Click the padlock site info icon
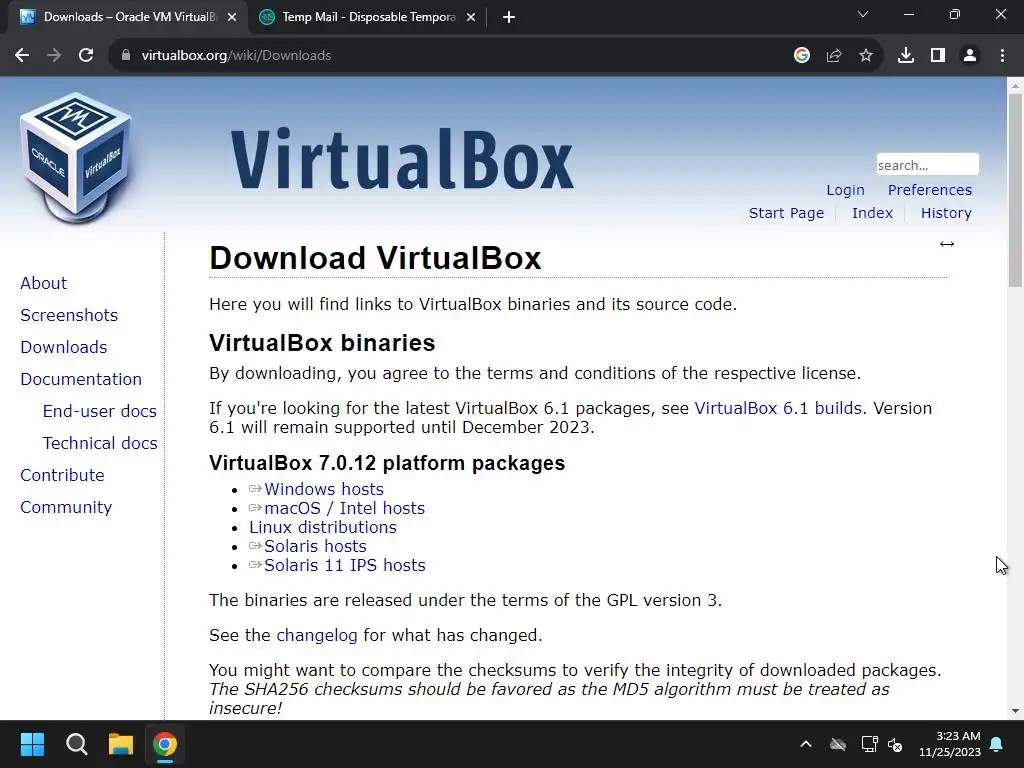The height and width of the screenshot is (768, 1024). (x=126, y=56)
